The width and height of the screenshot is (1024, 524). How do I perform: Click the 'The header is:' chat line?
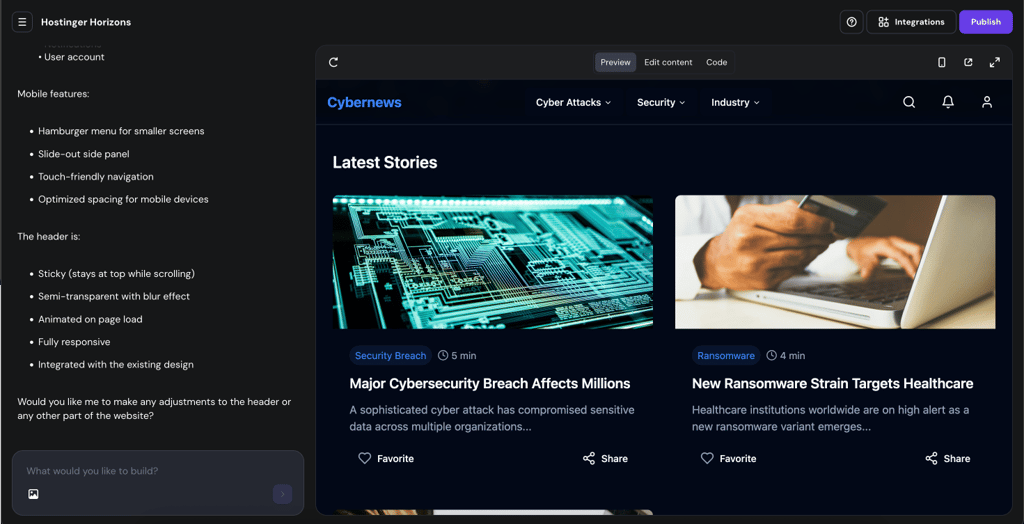(x=49, y=237)
